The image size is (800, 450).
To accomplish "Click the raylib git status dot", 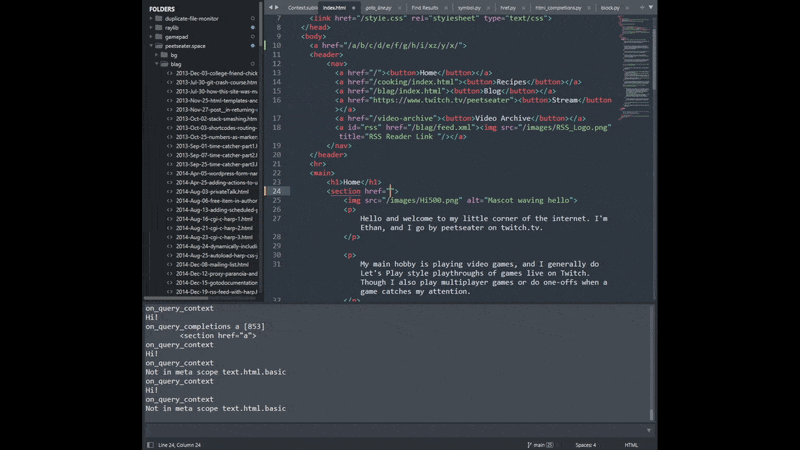I will 253,28.
